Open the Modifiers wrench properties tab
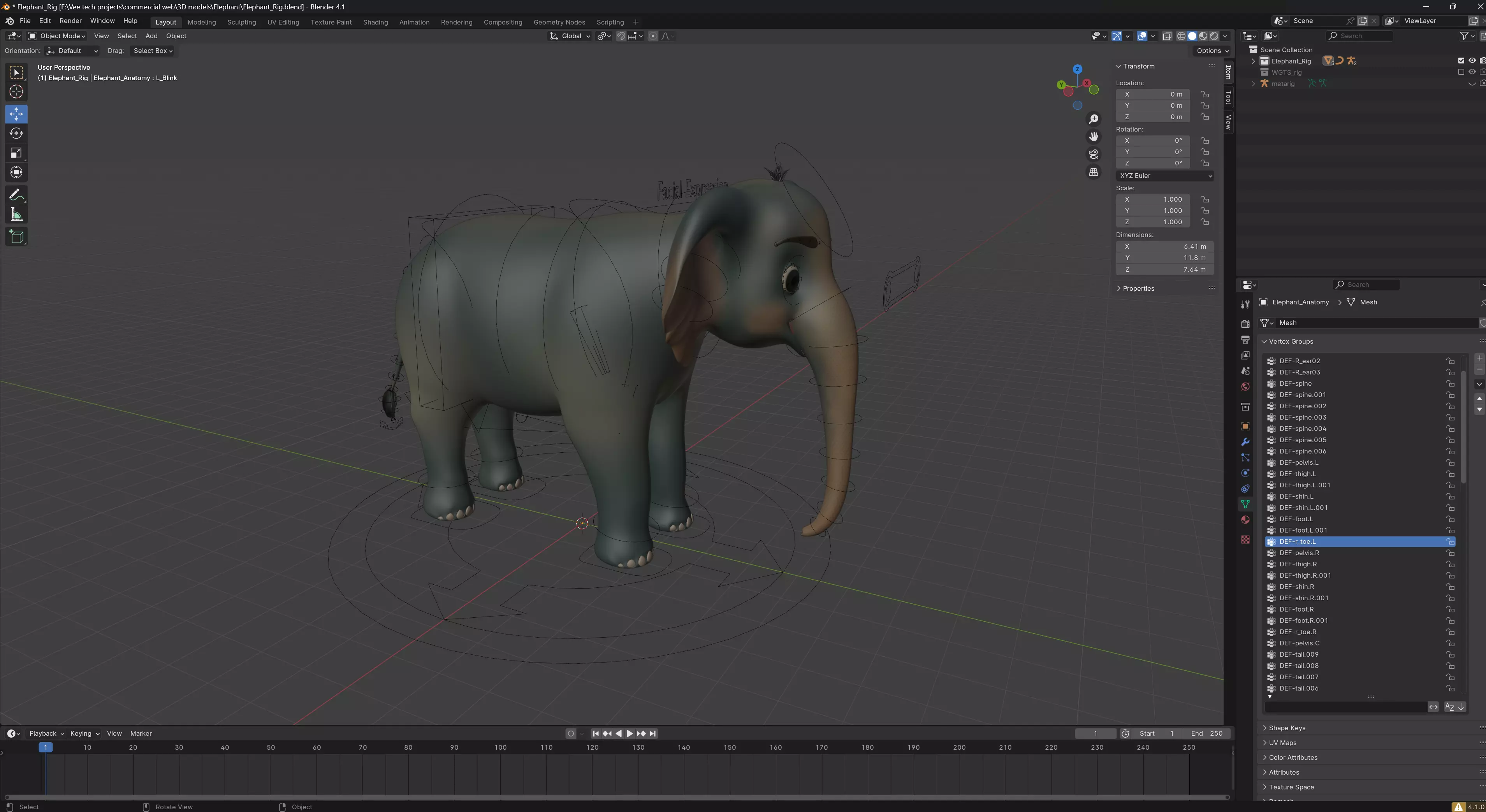This screenshot has height=812, width=1486. (x=1245, y=442)
